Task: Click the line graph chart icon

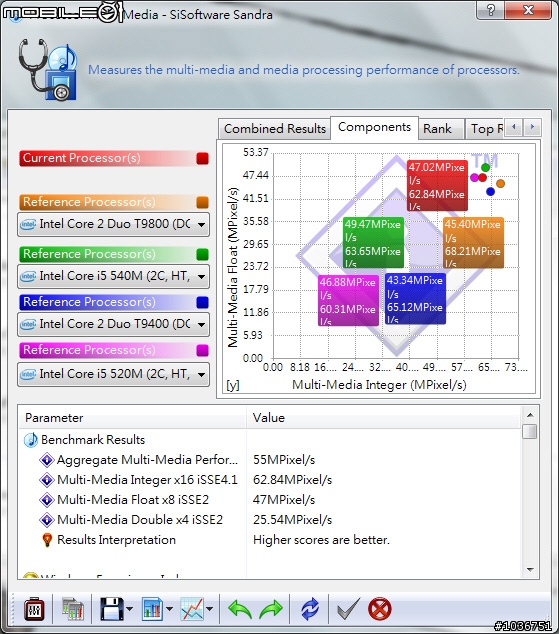Action: (192, 609)
